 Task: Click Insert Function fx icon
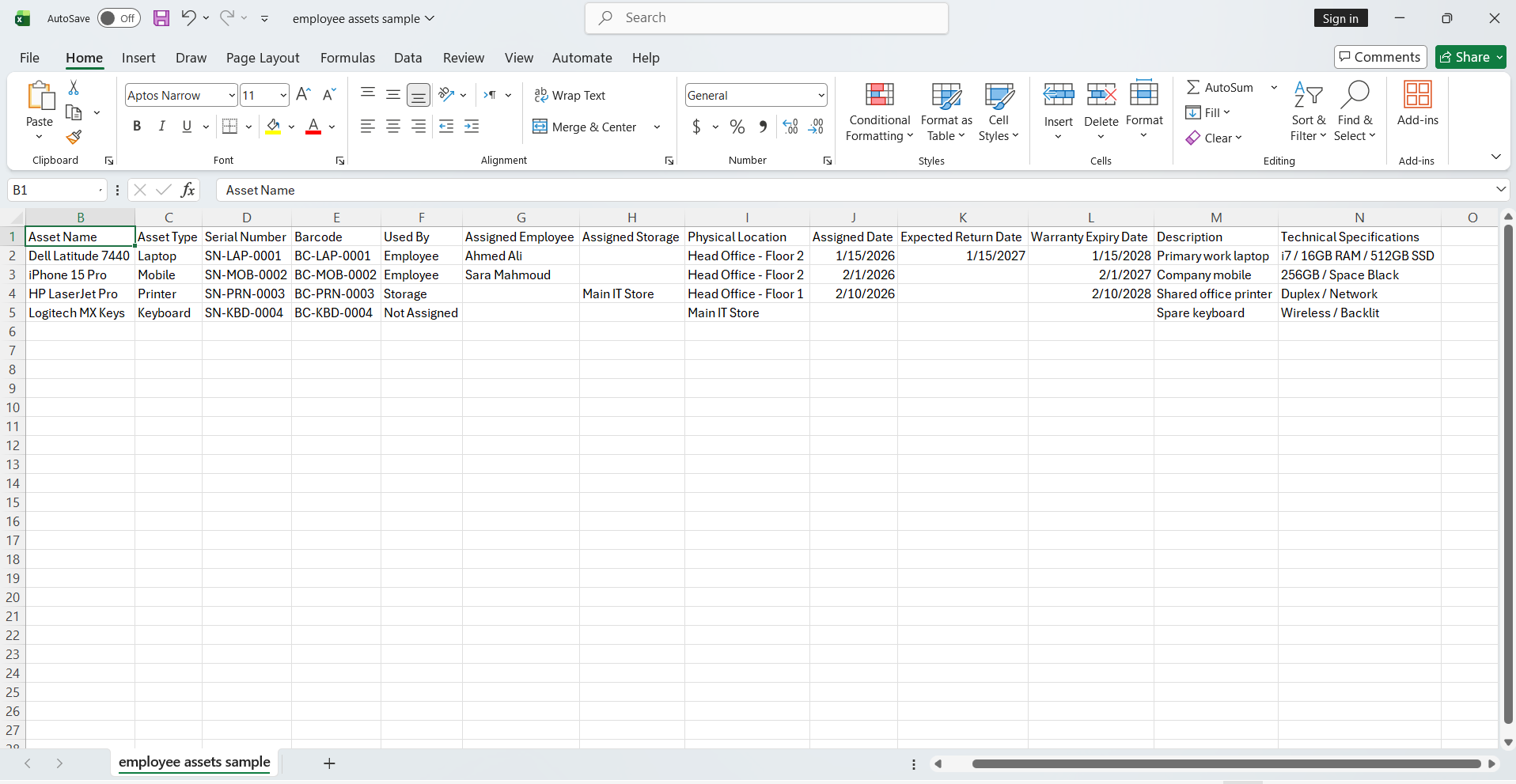point(188,190)
